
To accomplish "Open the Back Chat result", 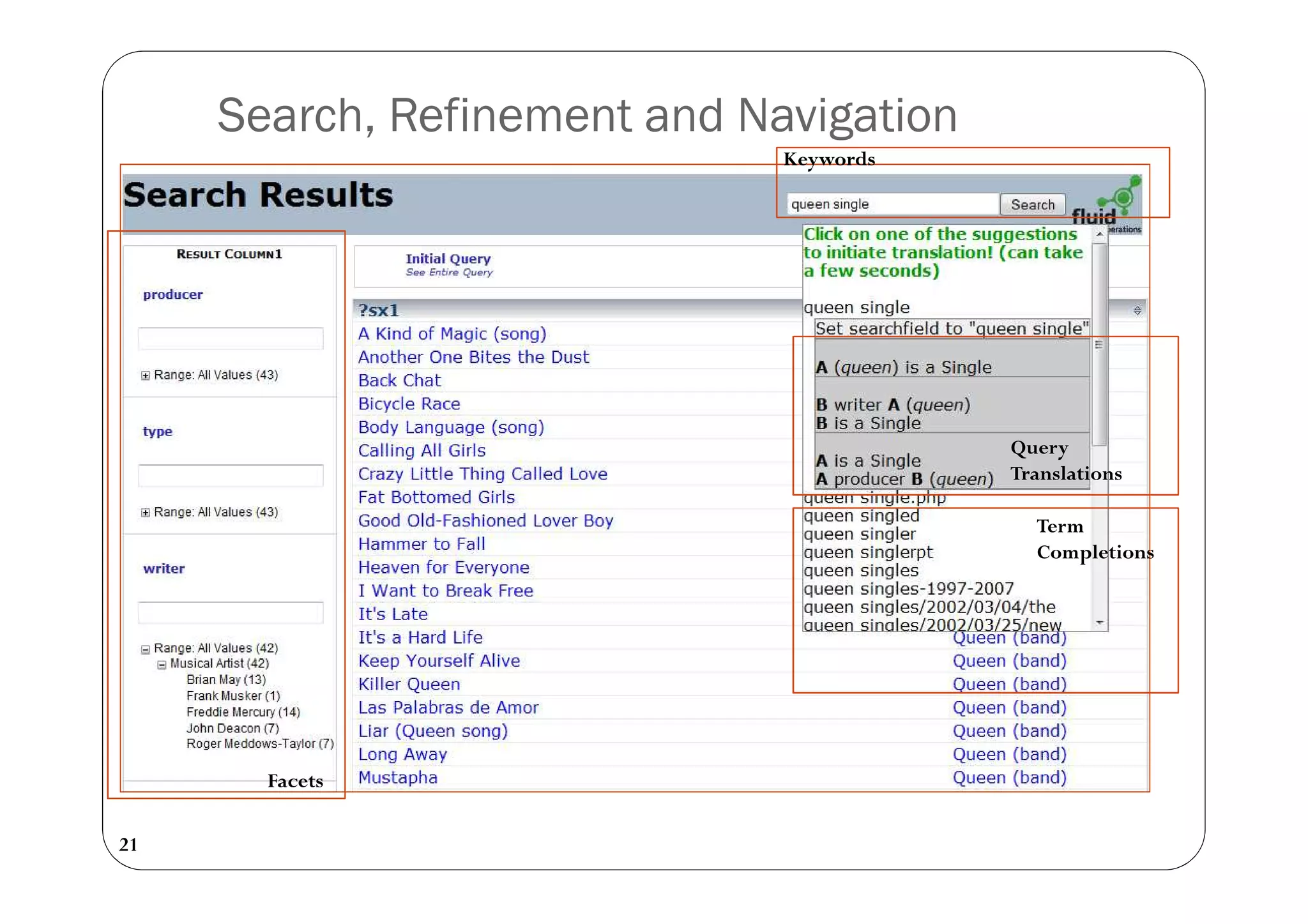I will pyautogui.click(x=399, y=381).
